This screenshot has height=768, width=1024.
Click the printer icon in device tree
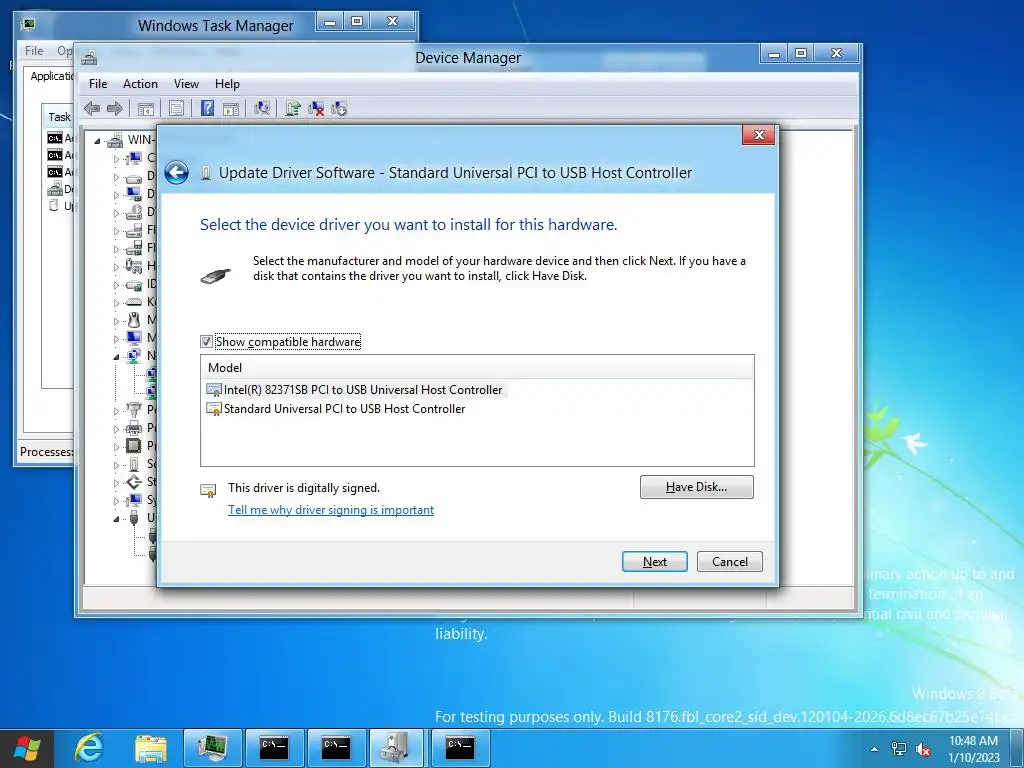134,428
